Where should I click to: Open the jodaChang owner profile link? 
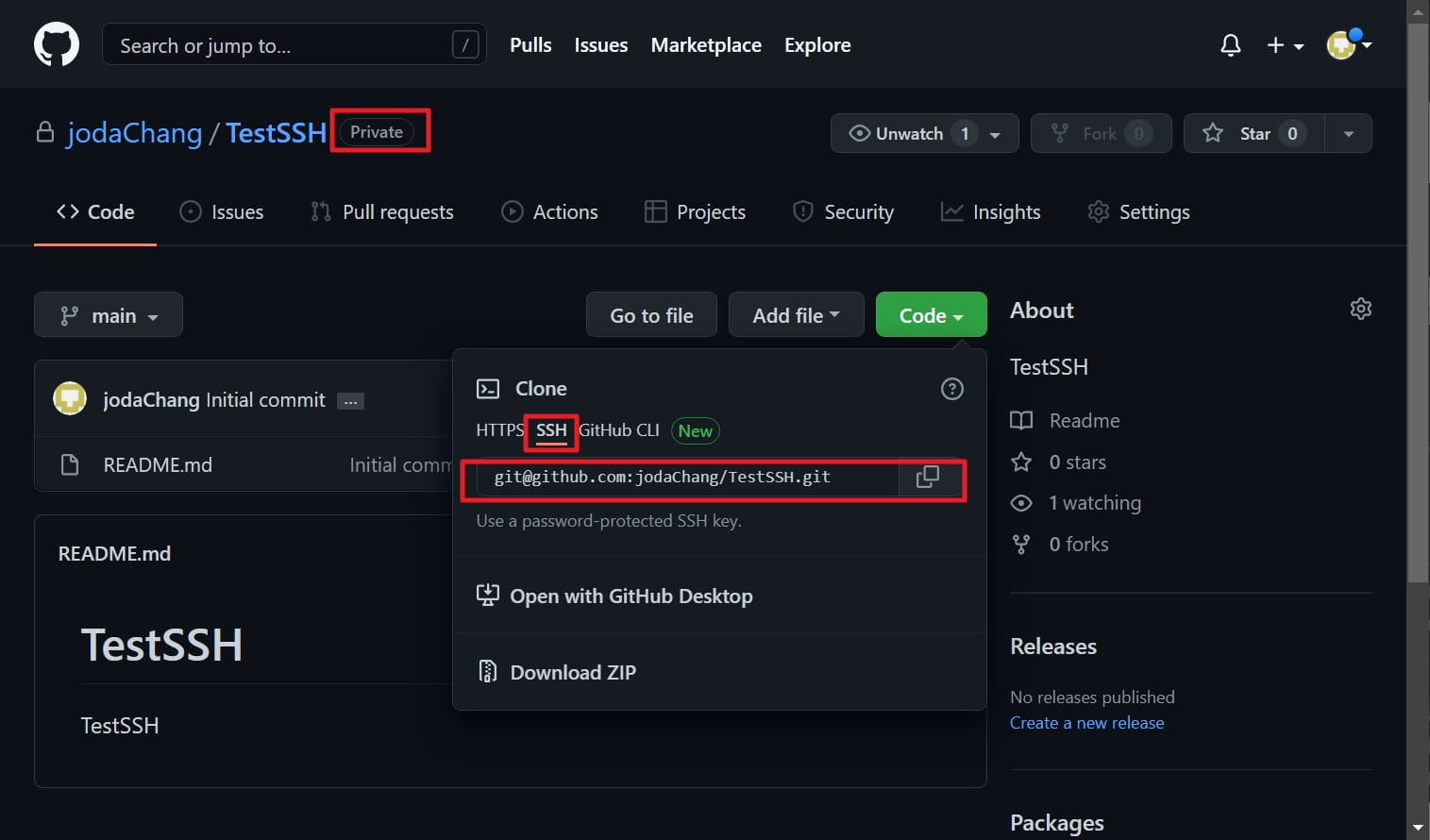click(x=134, y=133)
